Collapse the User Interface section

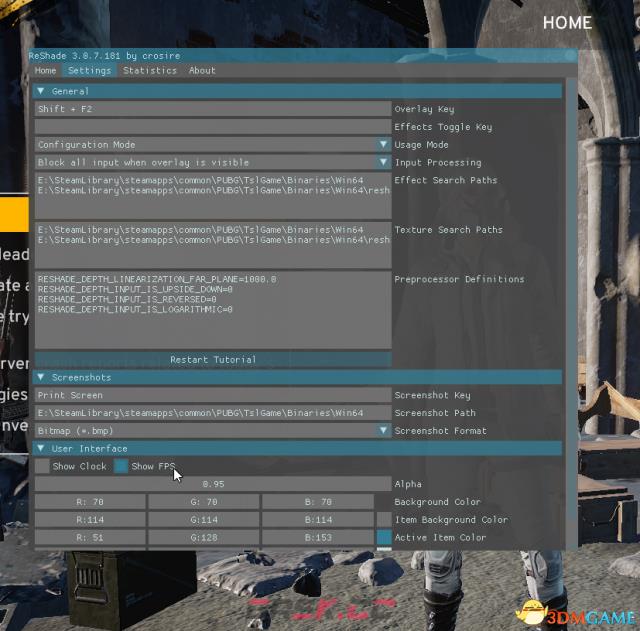click(x=297, y=449)
